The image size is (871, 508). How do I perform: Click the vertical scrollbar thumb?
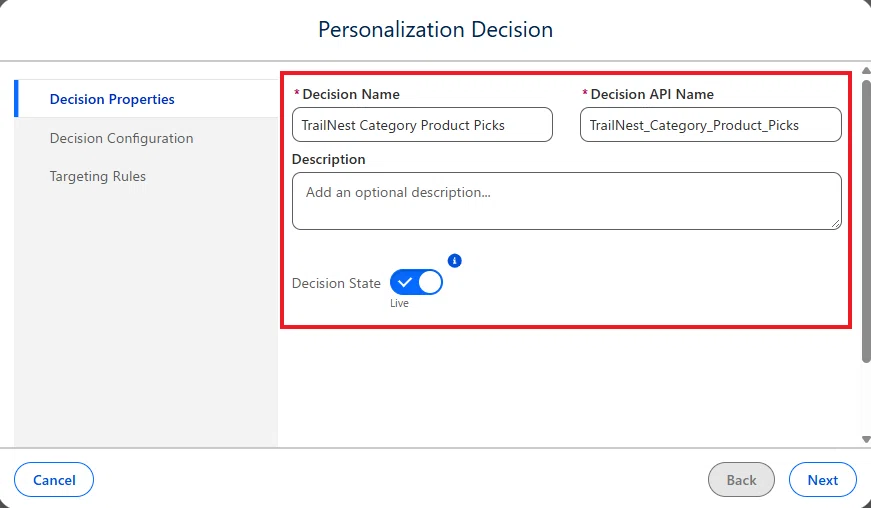coord(866,222)
